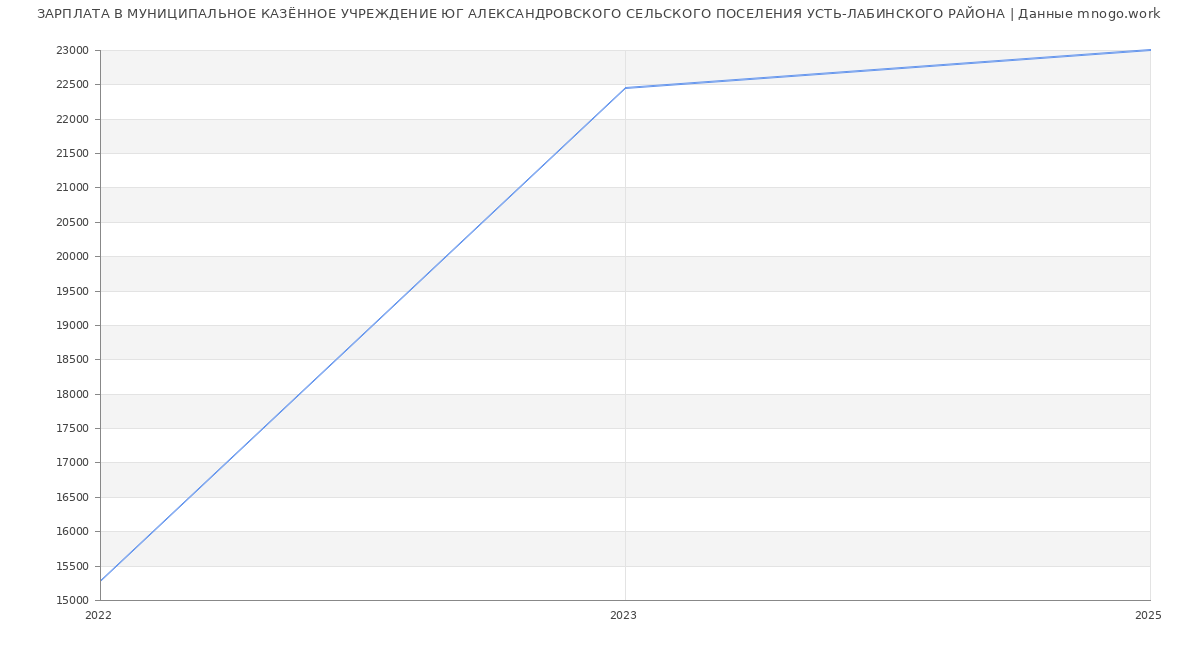Click the line's end data point at 2025
This screenshot has width=1200, height=650.
point(1149,50)
